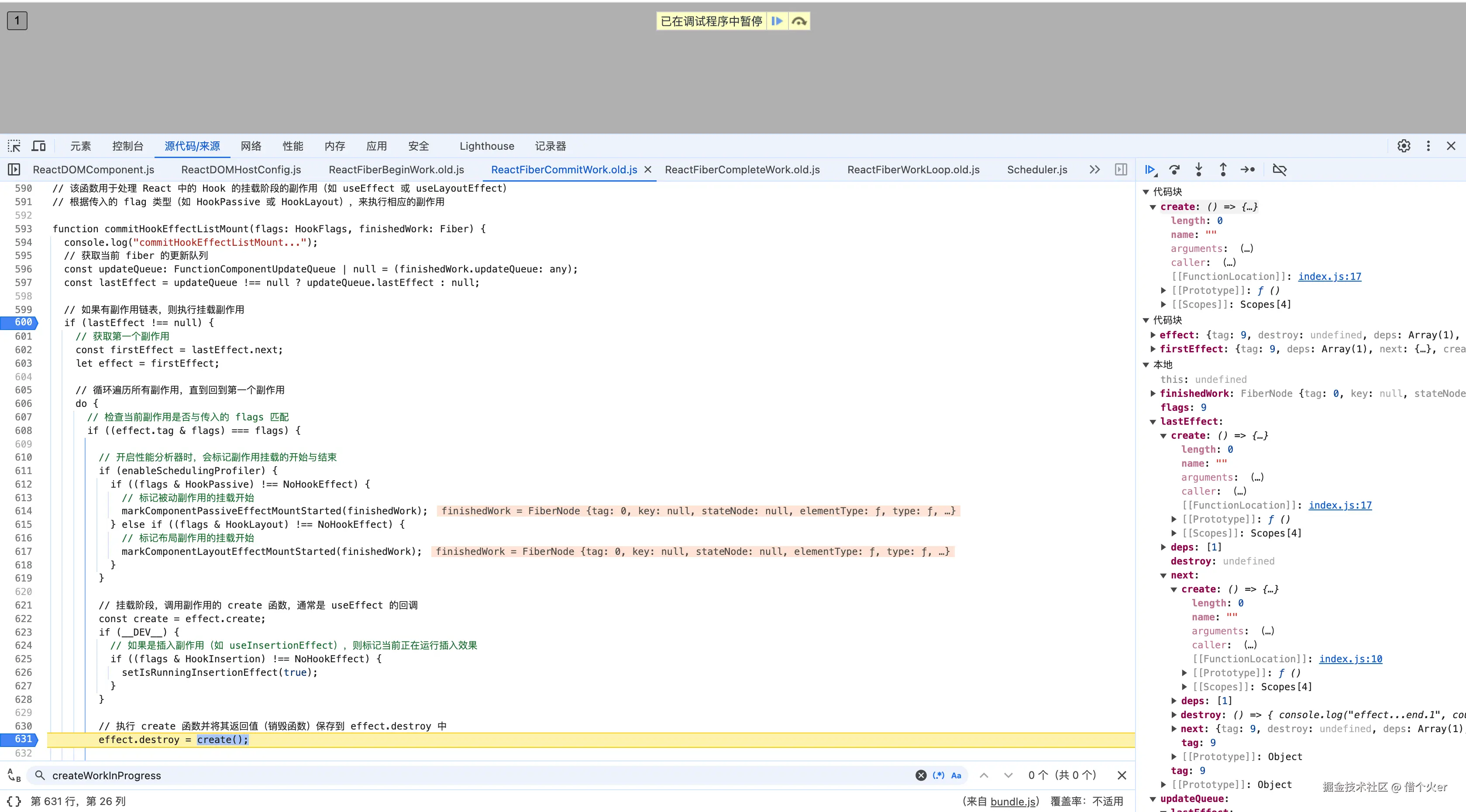Toggle regular expression search option
Image resolution: width=1466 pixels, height=812 pixels.
939,776
